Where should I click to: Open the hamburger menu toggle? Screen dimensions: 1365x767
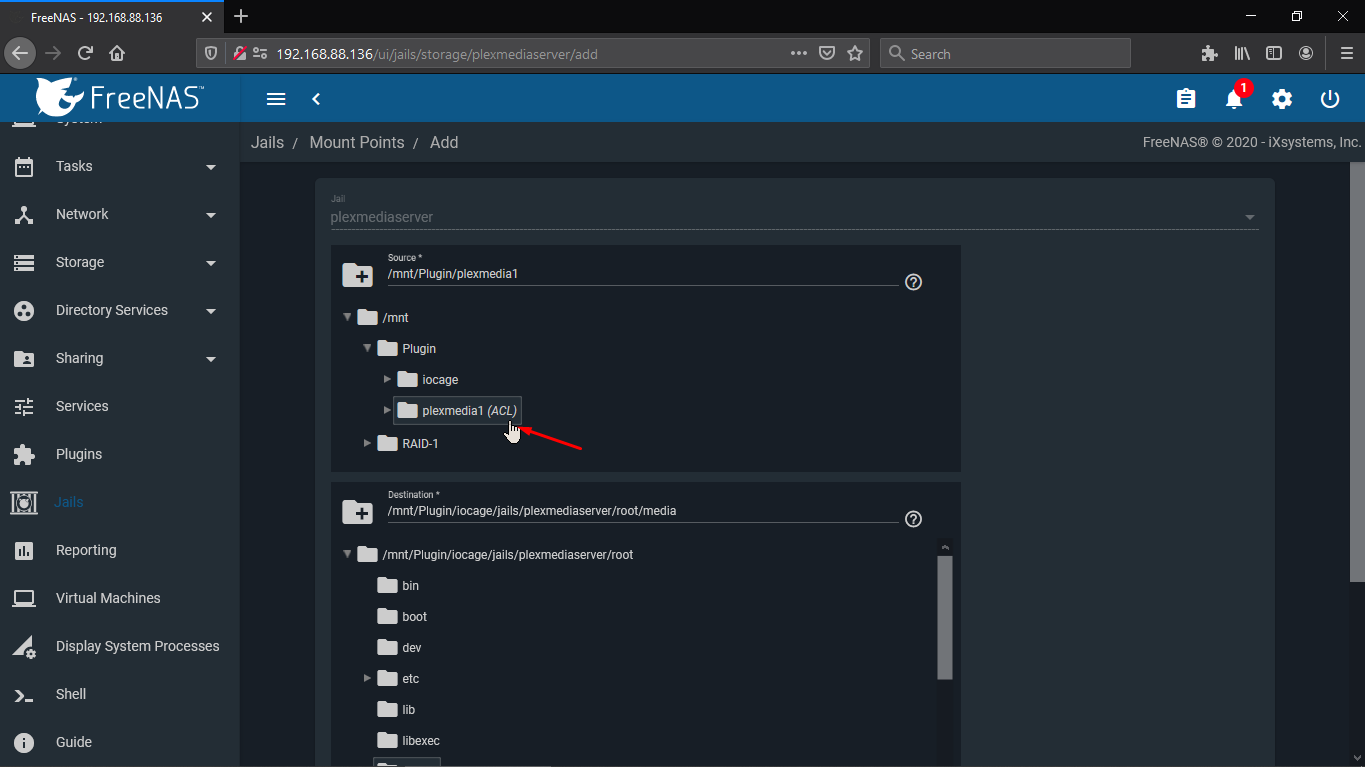point(276,99)
